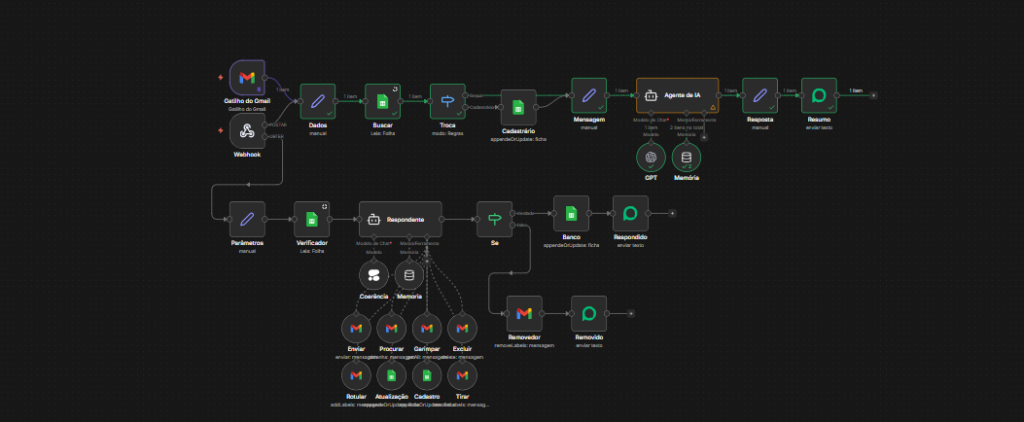Select the Se conditional node
This screenshot has width=1024, height=422.
[x=494, y=219]
